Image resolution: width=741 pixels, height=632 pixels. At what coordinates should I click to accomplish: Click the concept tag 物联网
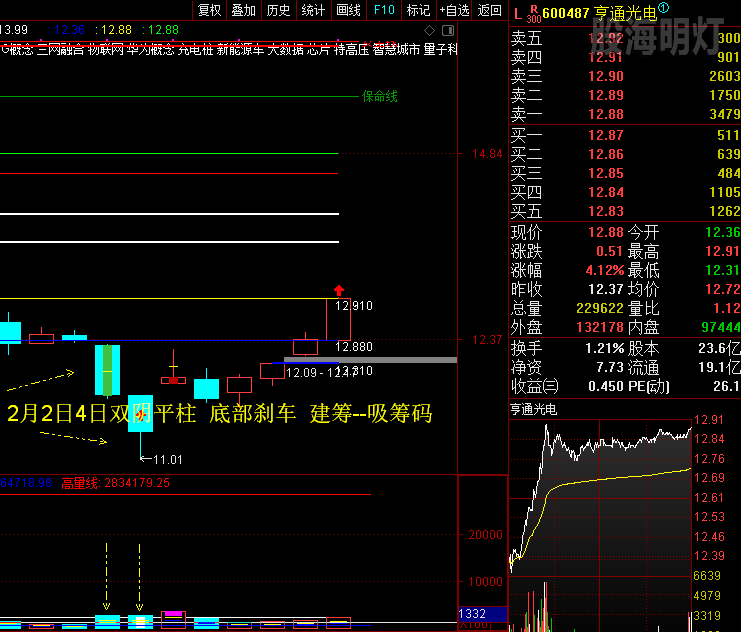click(105, 49)
